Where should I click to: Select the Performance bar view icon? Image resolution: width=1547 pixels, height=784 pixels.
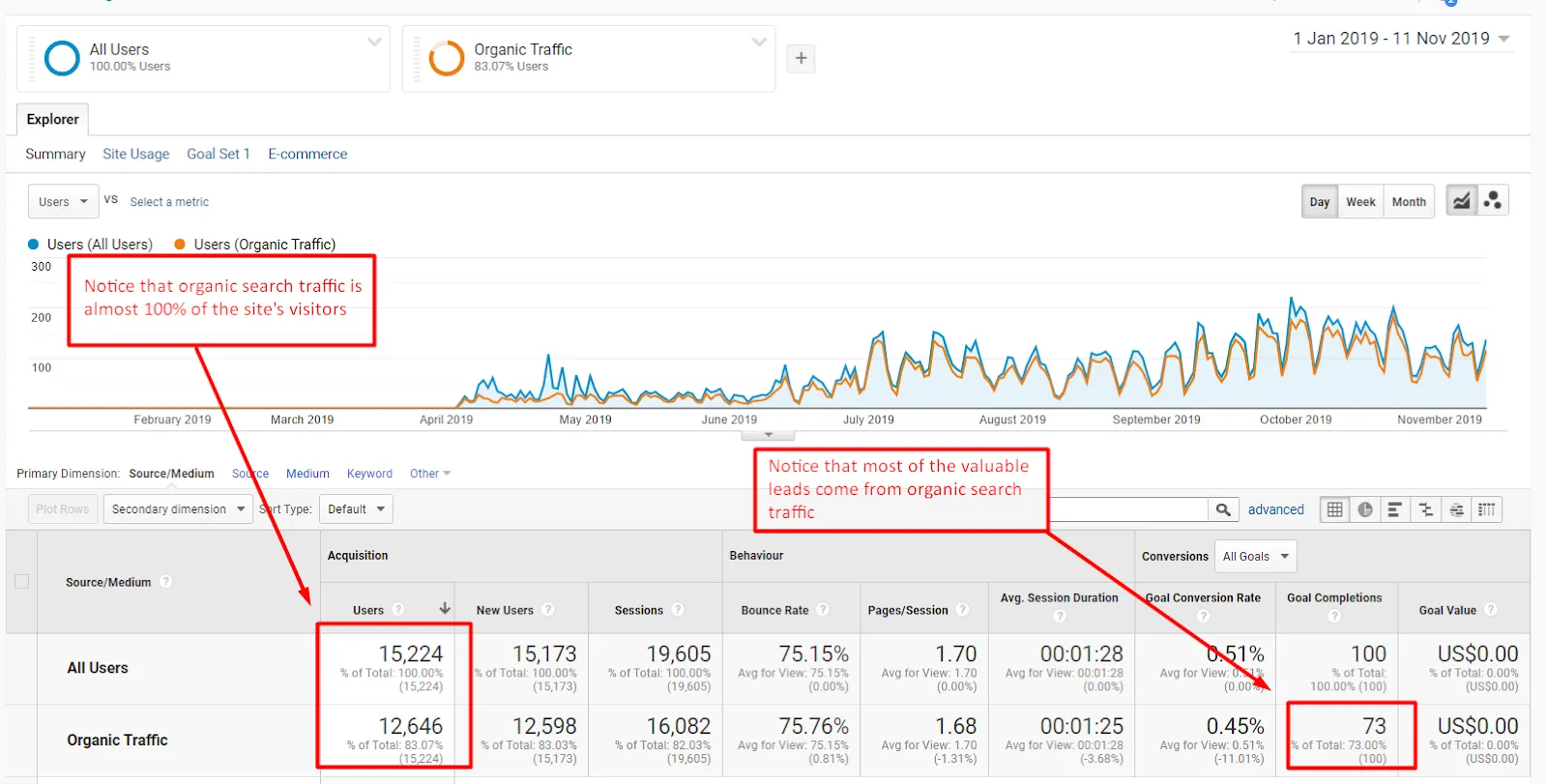click(x=1395, y=509)
